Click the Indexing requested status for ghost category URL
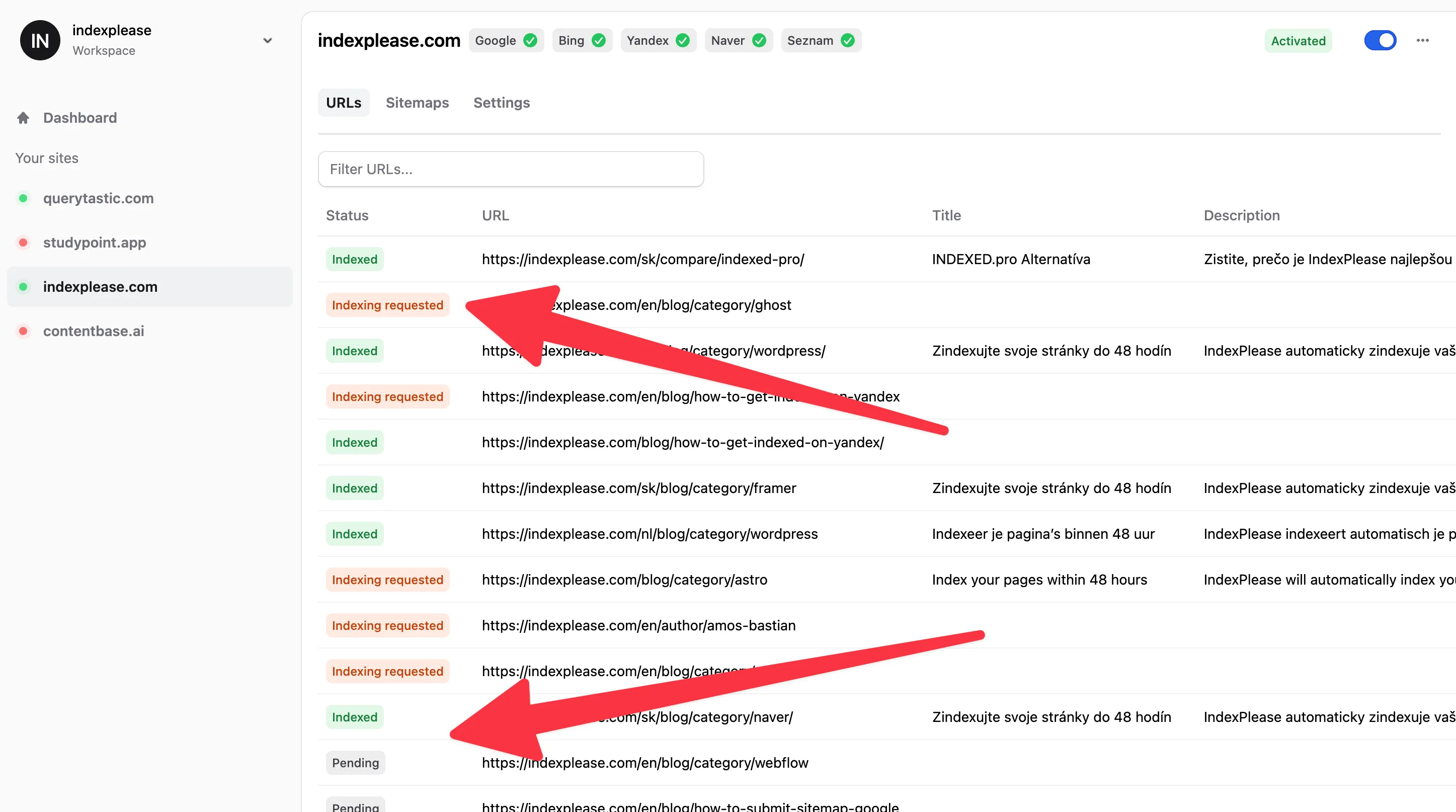The width and height of the screenshot is (1456, 812). click(x=387, y=305)
